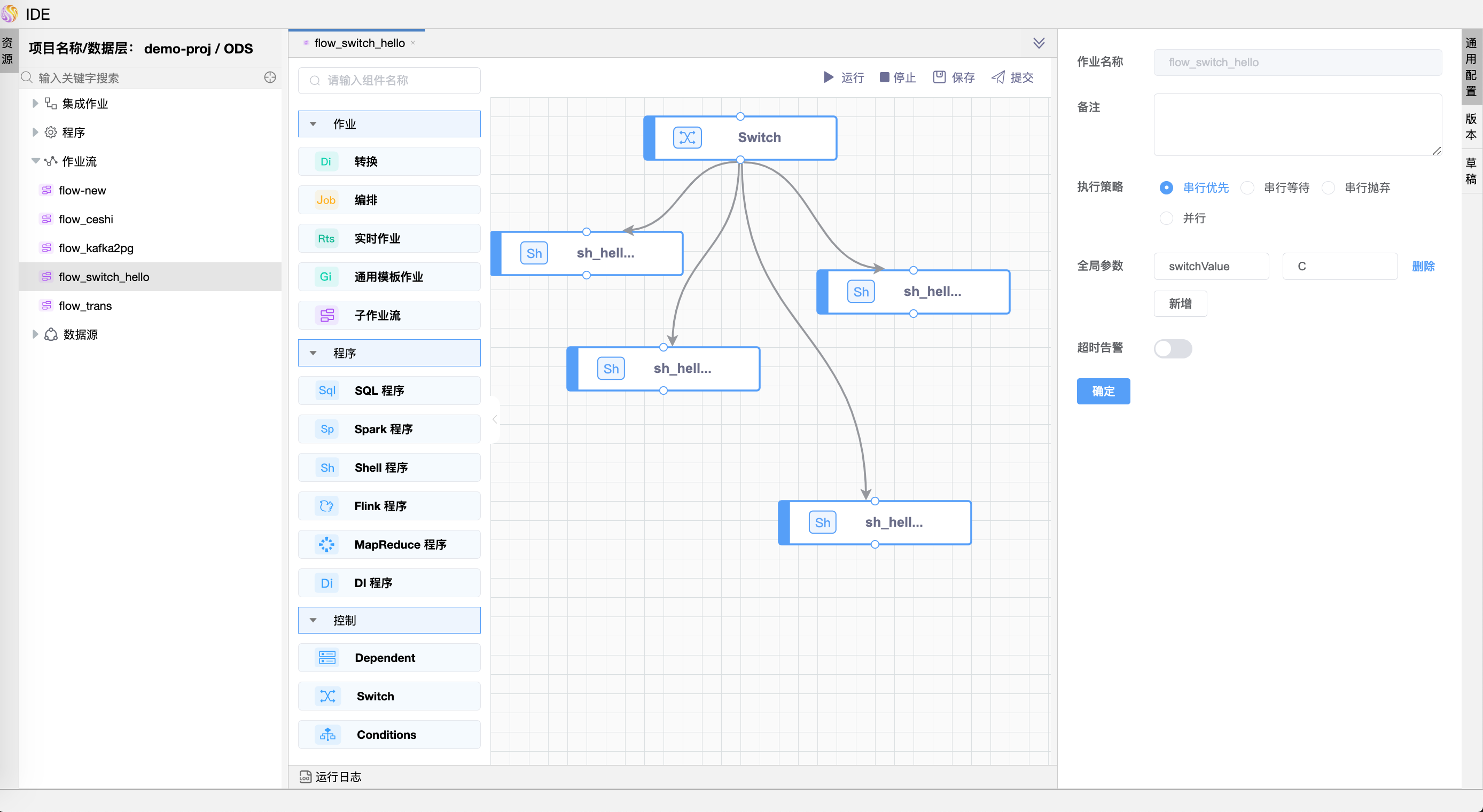1483x812 pixels.
Task: Click the Submit paper-plane icon
Action: tap(998, 77)
